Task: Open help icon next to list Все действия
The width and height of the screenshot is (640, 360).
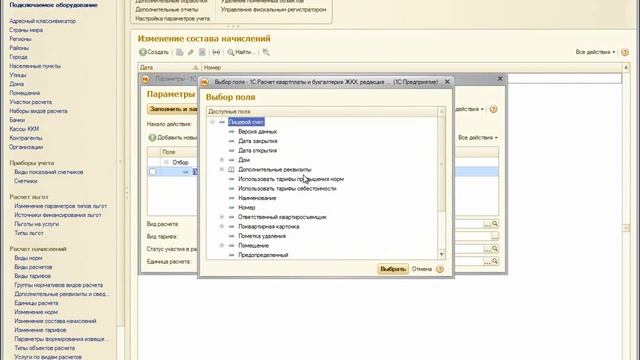Action: 624,52
